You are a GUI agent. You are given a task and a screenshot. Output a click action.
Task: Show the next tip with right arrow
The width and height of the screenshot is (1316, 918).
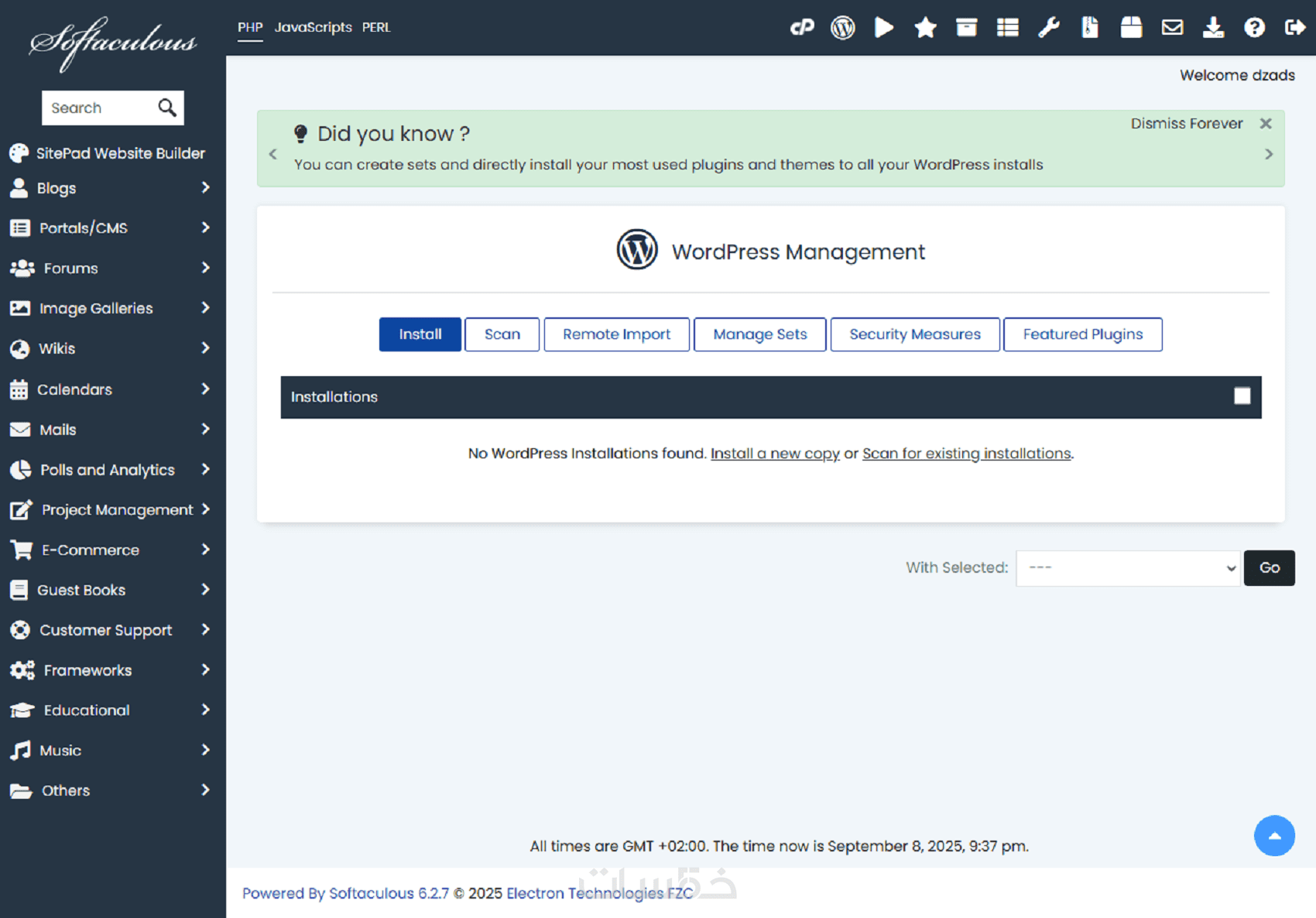pos(1269,154)
